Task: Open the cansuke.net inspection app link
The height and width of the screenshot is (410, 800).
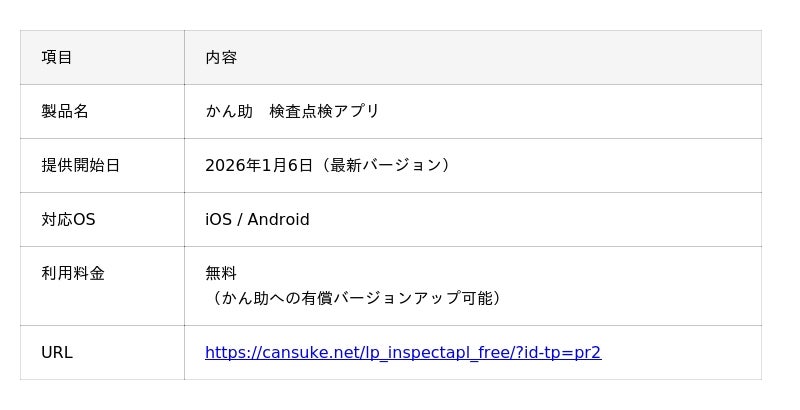Action: coord(402,352)
